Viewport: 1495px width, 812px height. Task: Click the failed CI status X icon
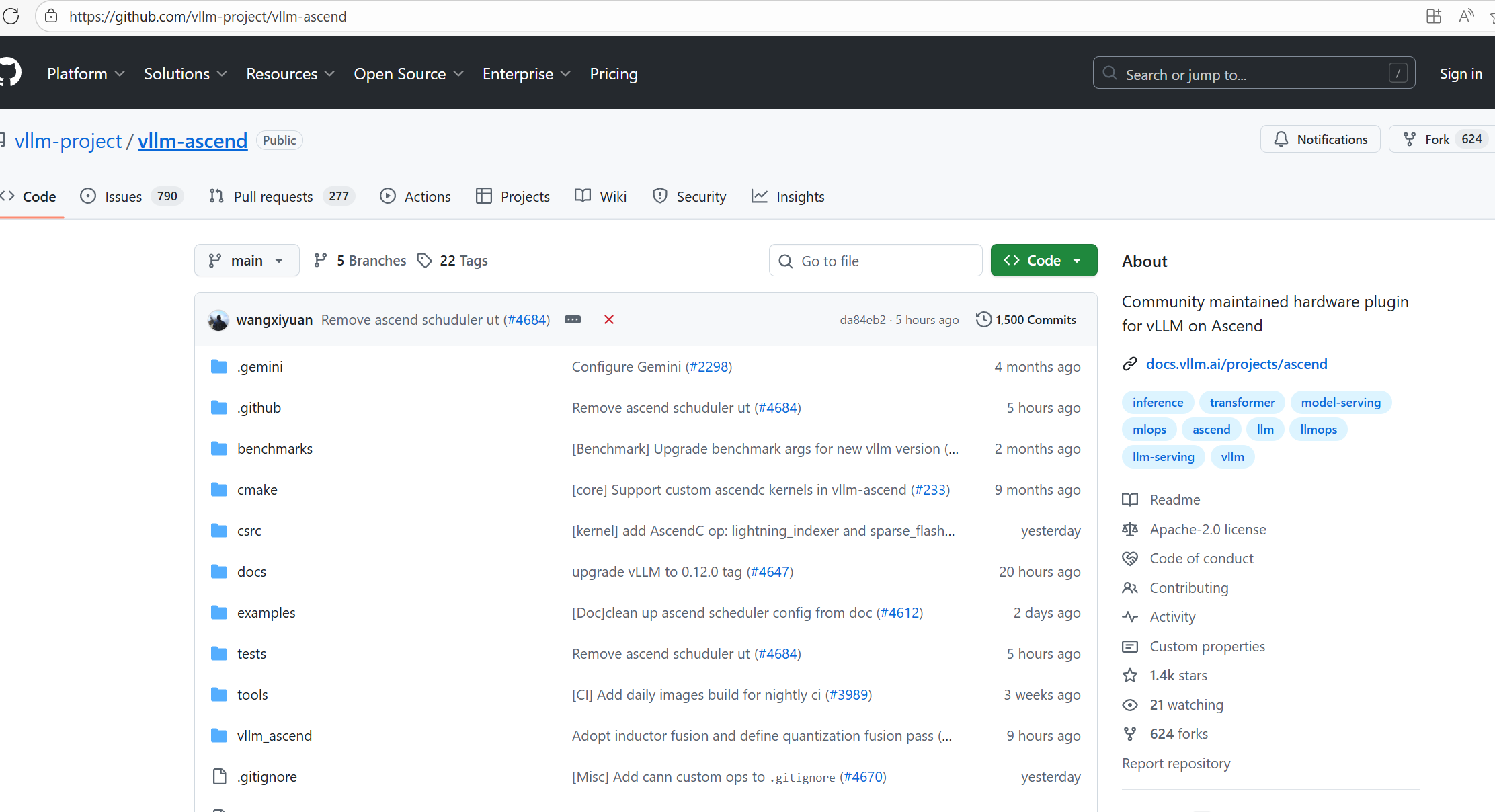point(609,319)
